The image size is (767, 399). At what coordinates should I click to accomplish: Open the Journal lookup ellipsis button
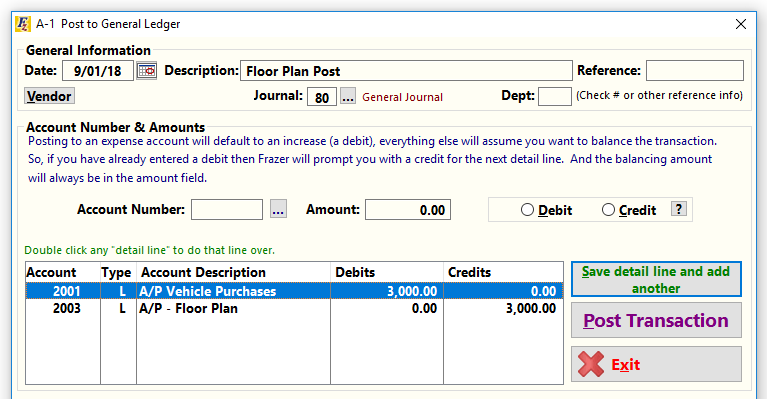(x=348, y=97)
